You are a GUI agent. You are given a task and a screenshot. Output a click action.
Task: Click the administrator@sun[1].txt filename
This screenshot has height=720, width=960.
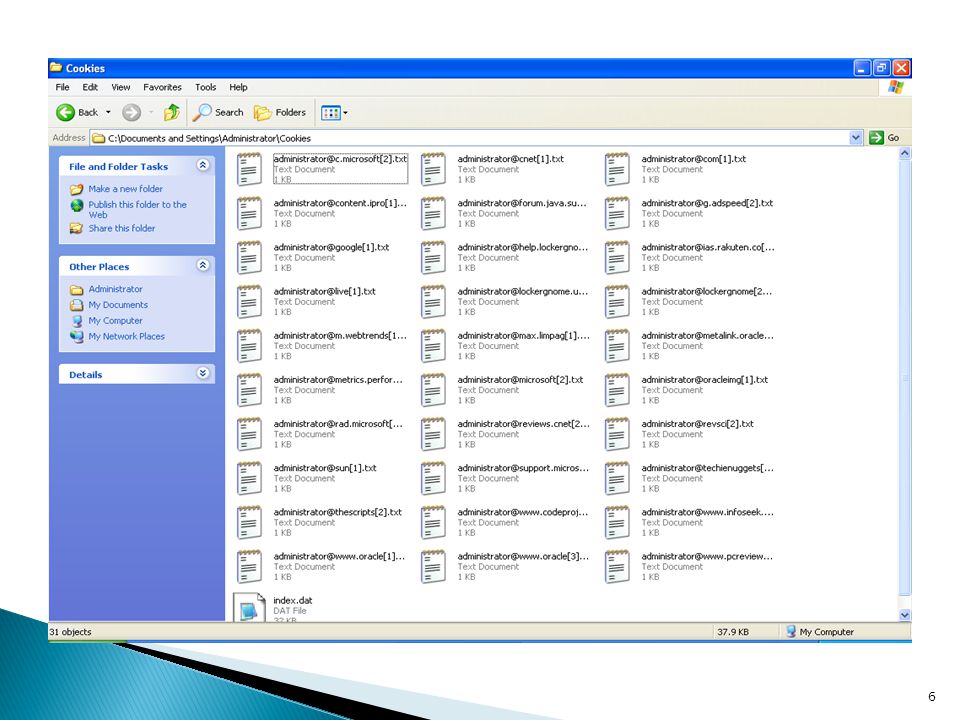click(x=324, y=468)
